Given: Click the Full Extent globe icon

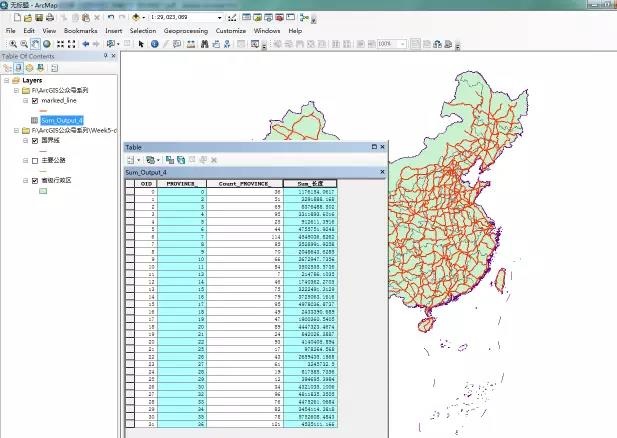Looking at the screenshot, I should tap(47, 44).
